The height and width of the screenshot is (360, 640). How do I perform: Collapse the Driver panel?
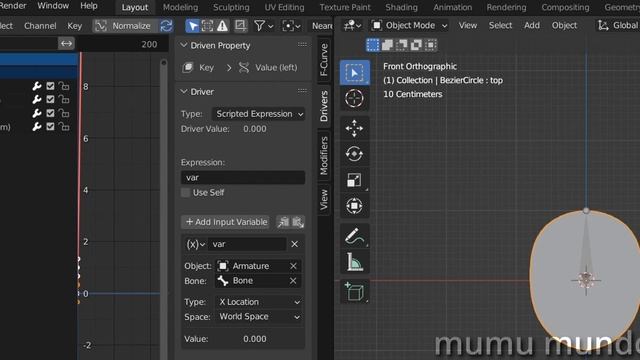[x=184, y=91]
